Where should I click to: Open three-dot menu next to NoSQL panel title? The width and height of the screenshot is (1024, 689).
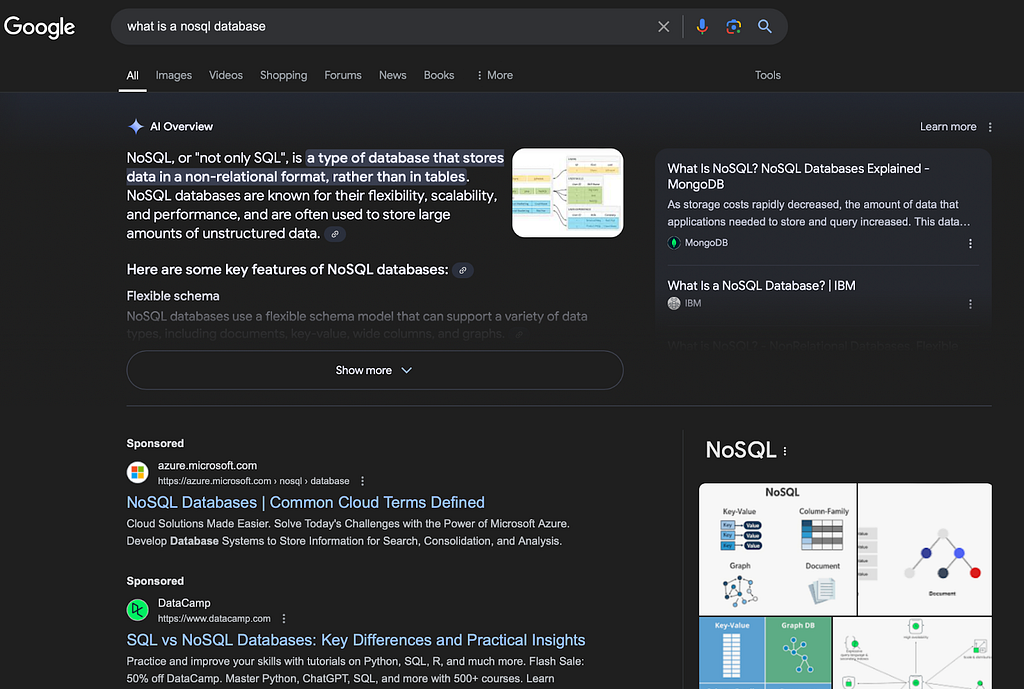pos(785,451)
